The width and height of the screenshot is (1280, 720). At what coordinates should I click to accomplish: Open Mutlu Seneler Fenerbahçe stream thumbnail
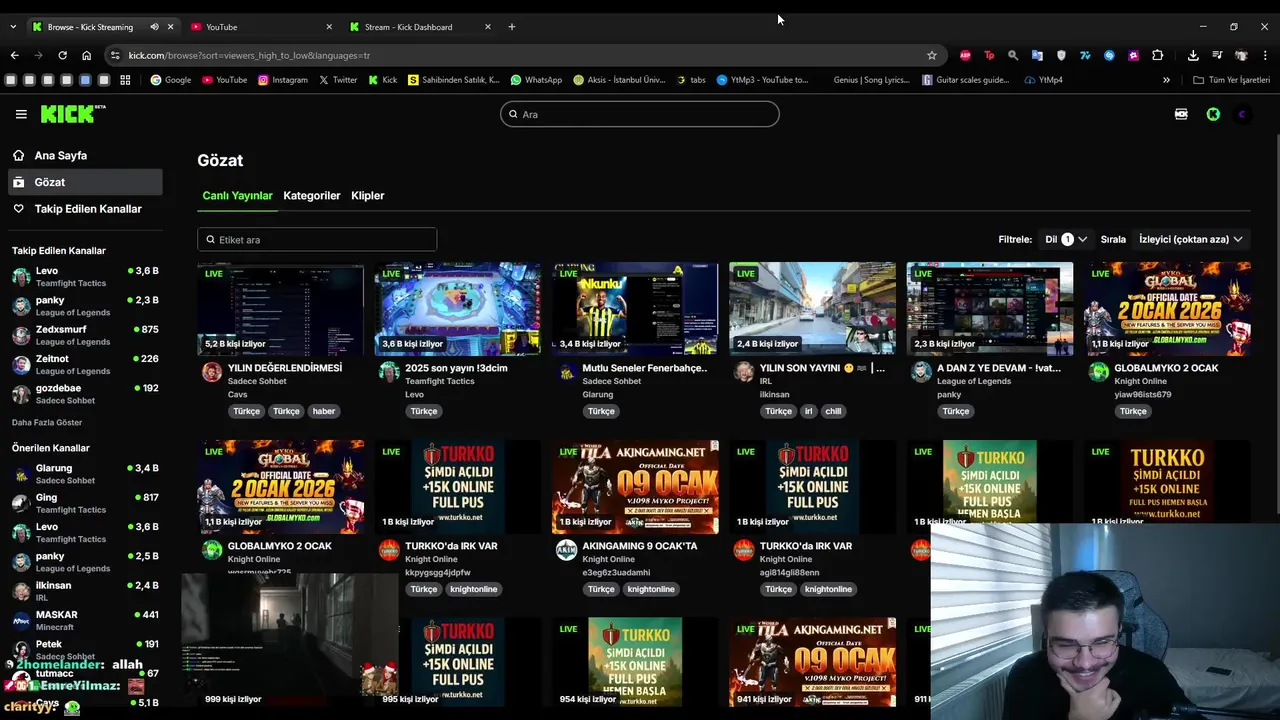point(635,309)
